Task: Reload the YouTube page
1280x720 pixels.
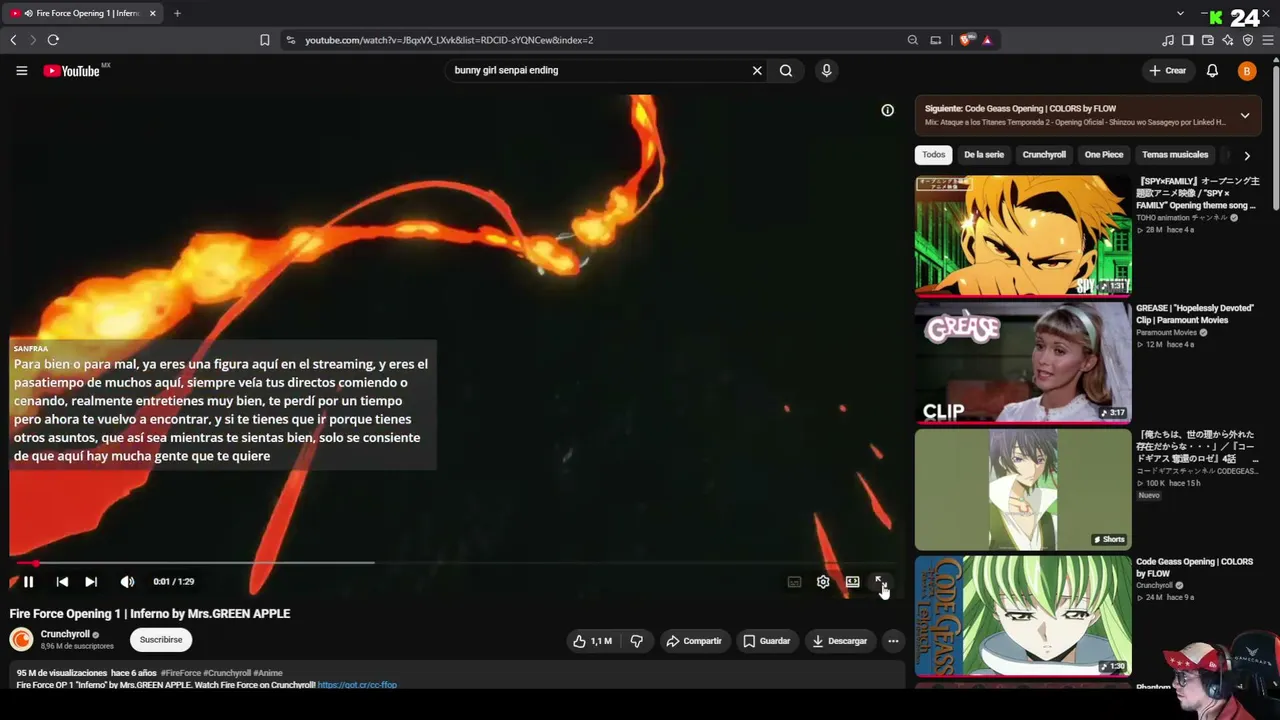Action: [x=53, y=40]
